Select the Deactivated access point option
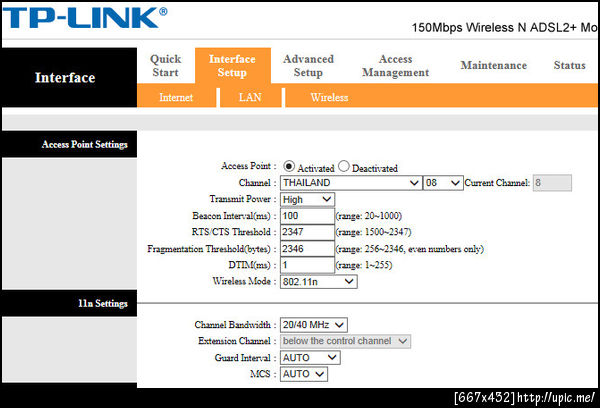The image size is (600, 408). click(344, 166)
